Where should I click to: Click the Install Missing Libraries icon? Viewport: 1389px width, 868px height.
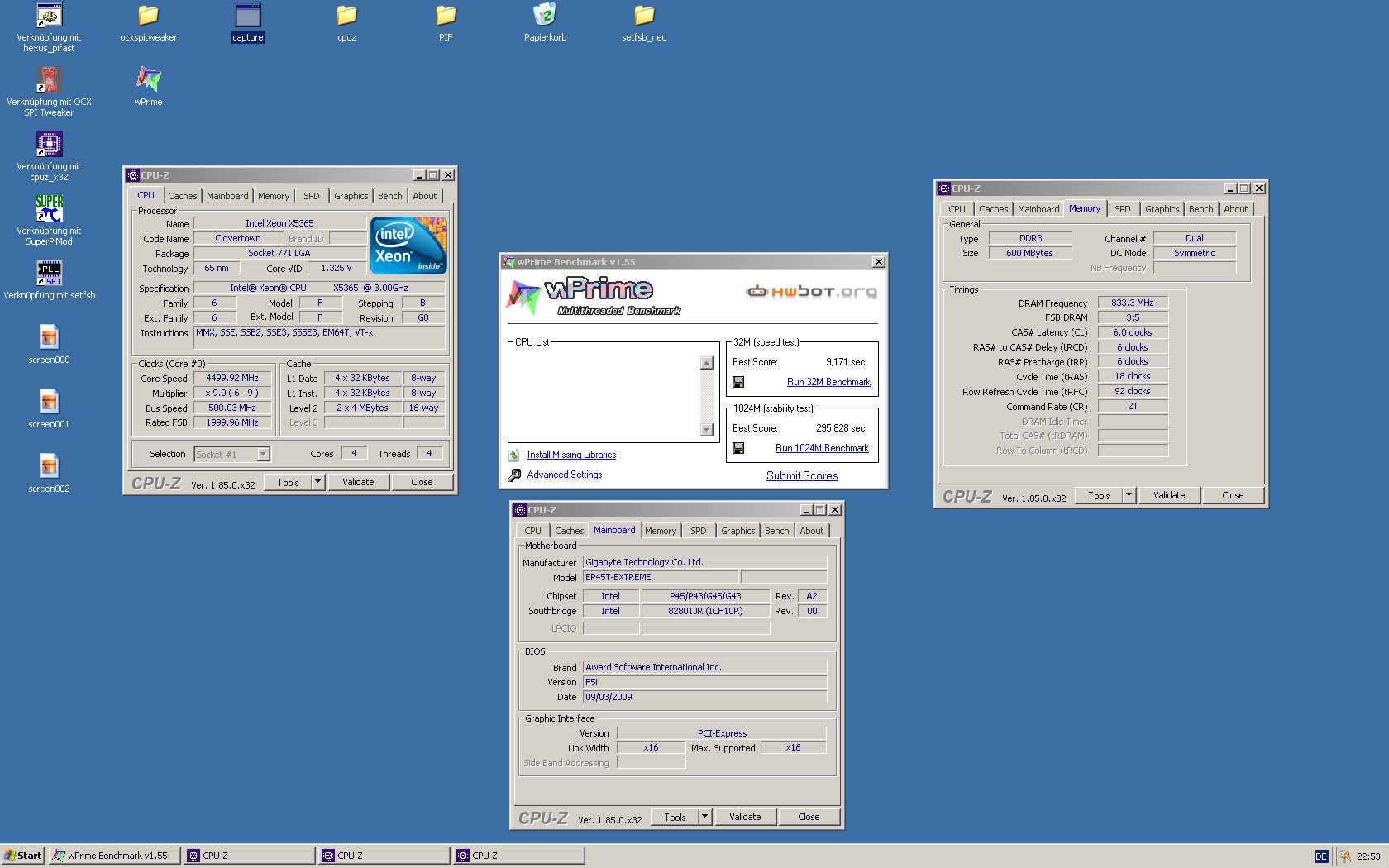(514, 455)
